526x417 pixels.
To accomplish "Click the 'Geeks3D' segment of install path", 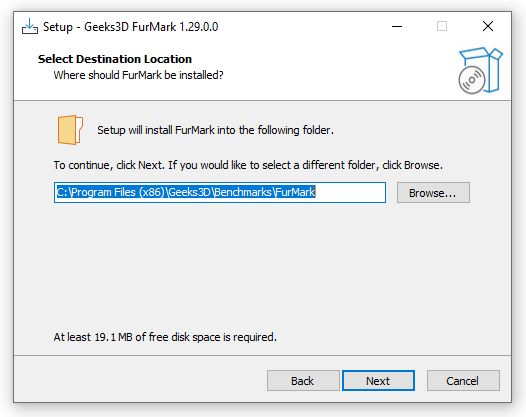I will pos(190,192).
